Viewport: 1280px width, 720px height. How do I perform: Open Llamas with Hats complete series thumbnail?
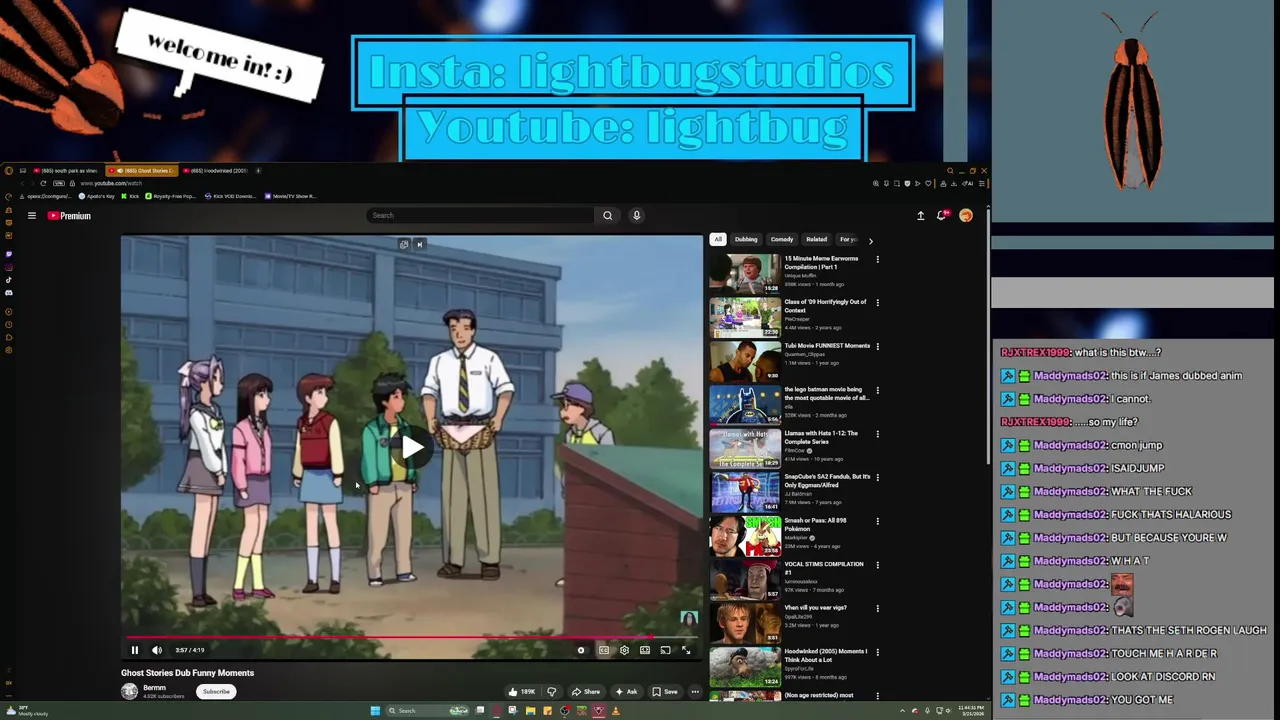745,449
